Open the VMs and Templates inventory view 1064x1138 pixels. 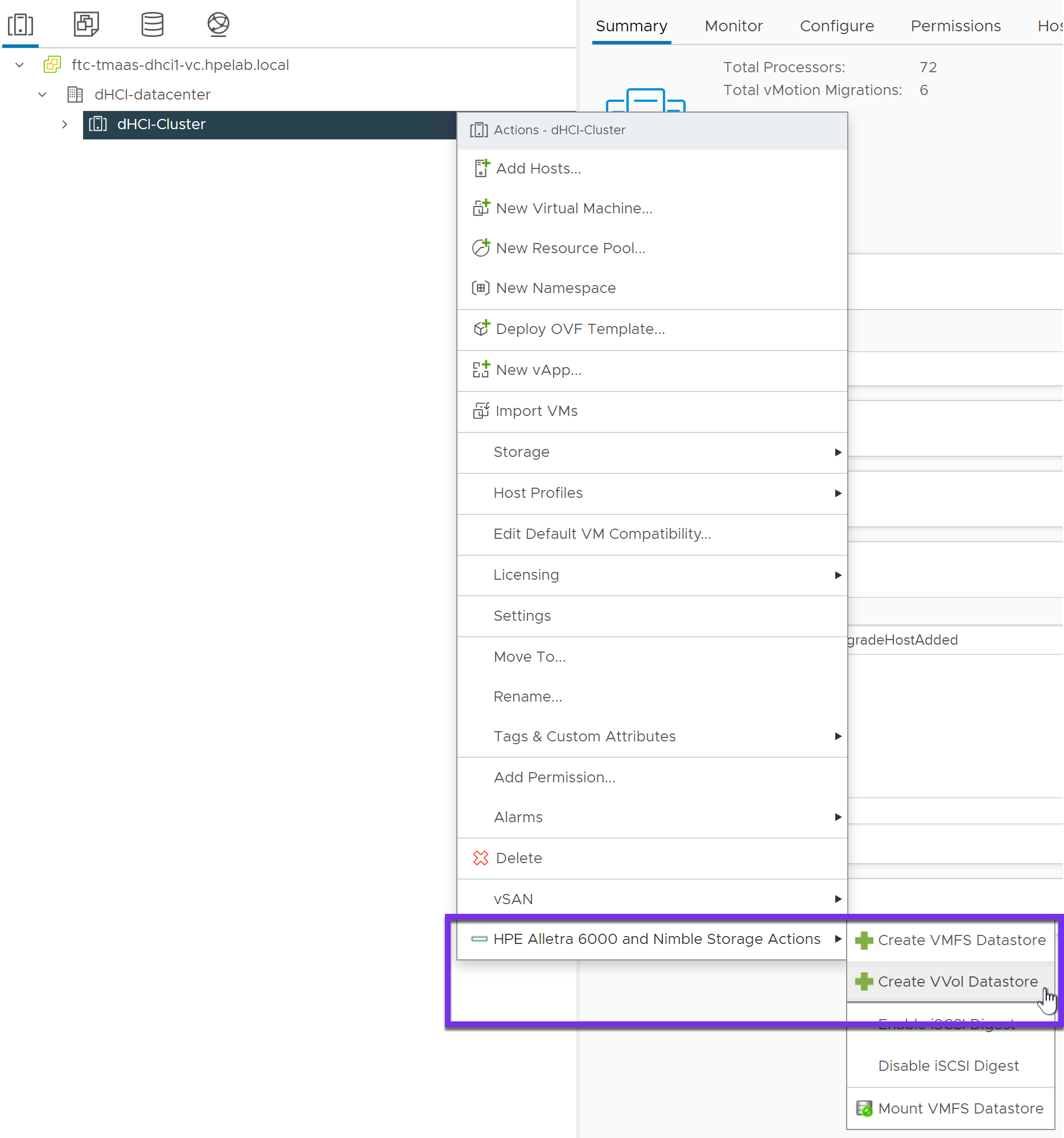pos(86,24)
